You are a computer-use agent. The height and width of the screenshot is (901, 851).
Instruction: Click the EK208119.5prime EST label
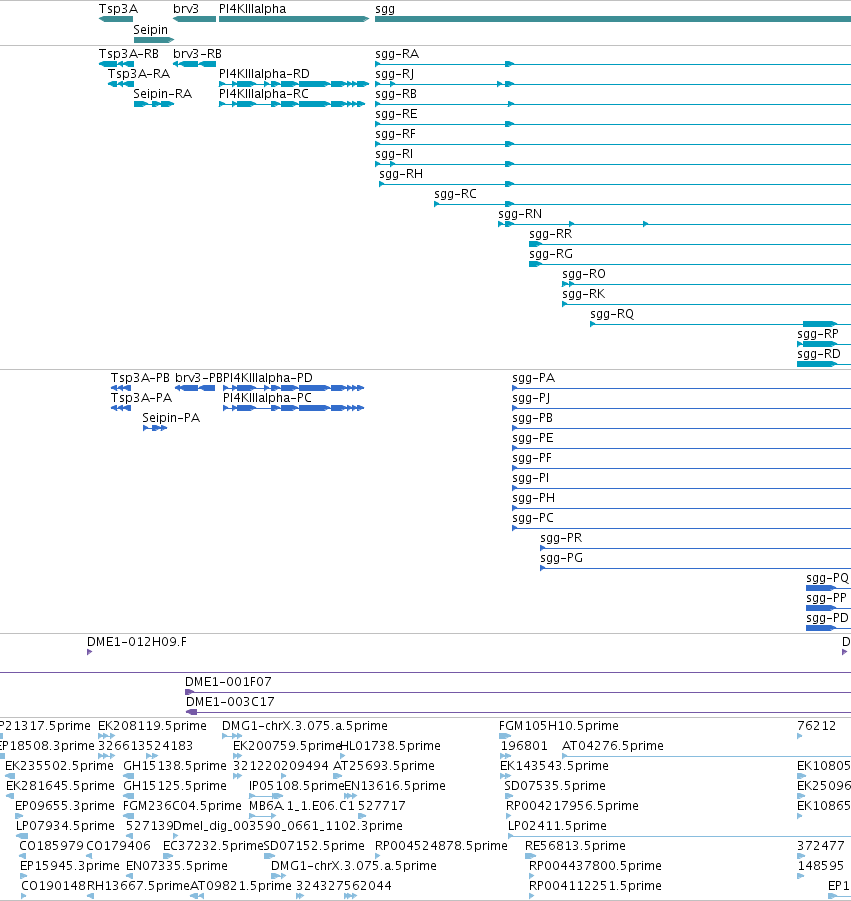[152, 726]
